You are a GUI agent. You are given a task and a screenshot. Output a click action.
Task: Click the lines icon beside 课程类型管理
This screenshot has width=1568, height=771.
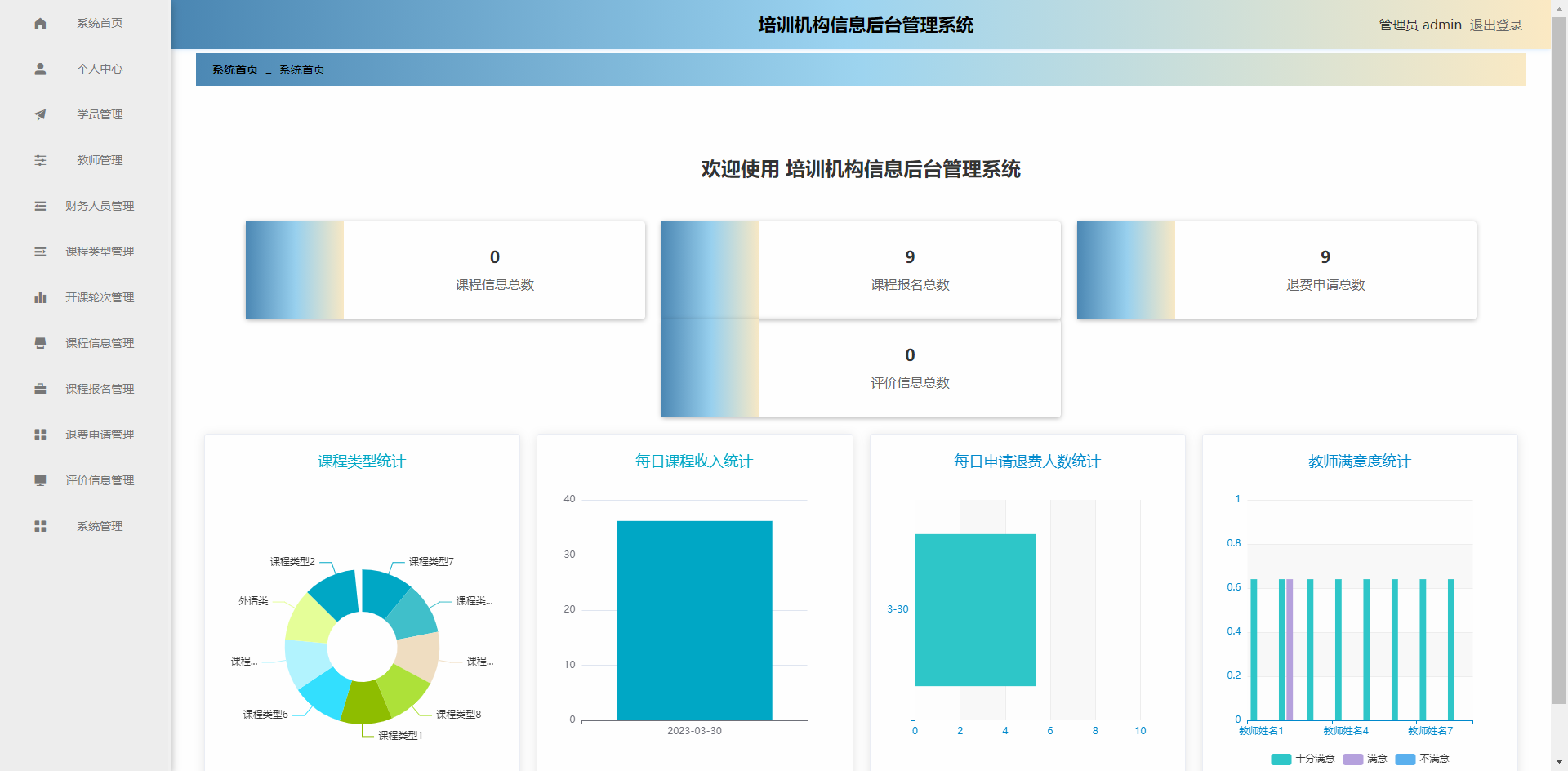click(40, 252)
